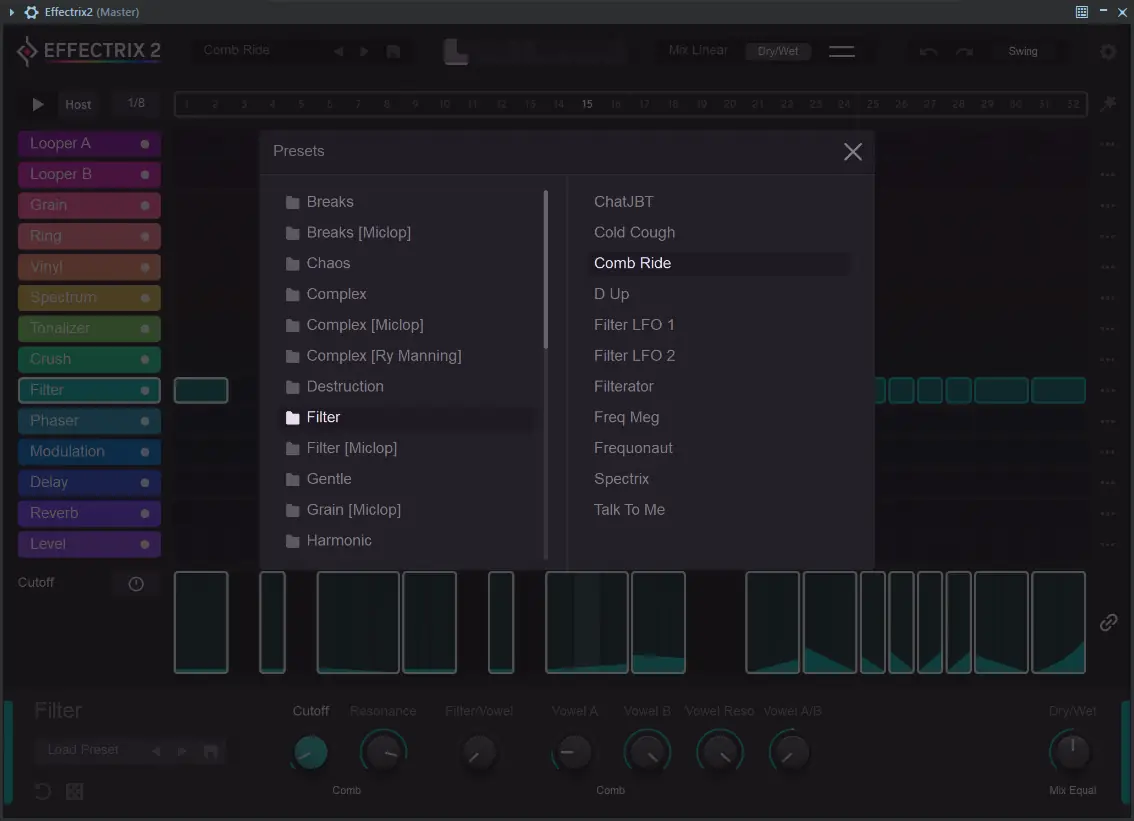Randomize Filter settings with dice icon
1134x821 pixels.
[74, 791]
